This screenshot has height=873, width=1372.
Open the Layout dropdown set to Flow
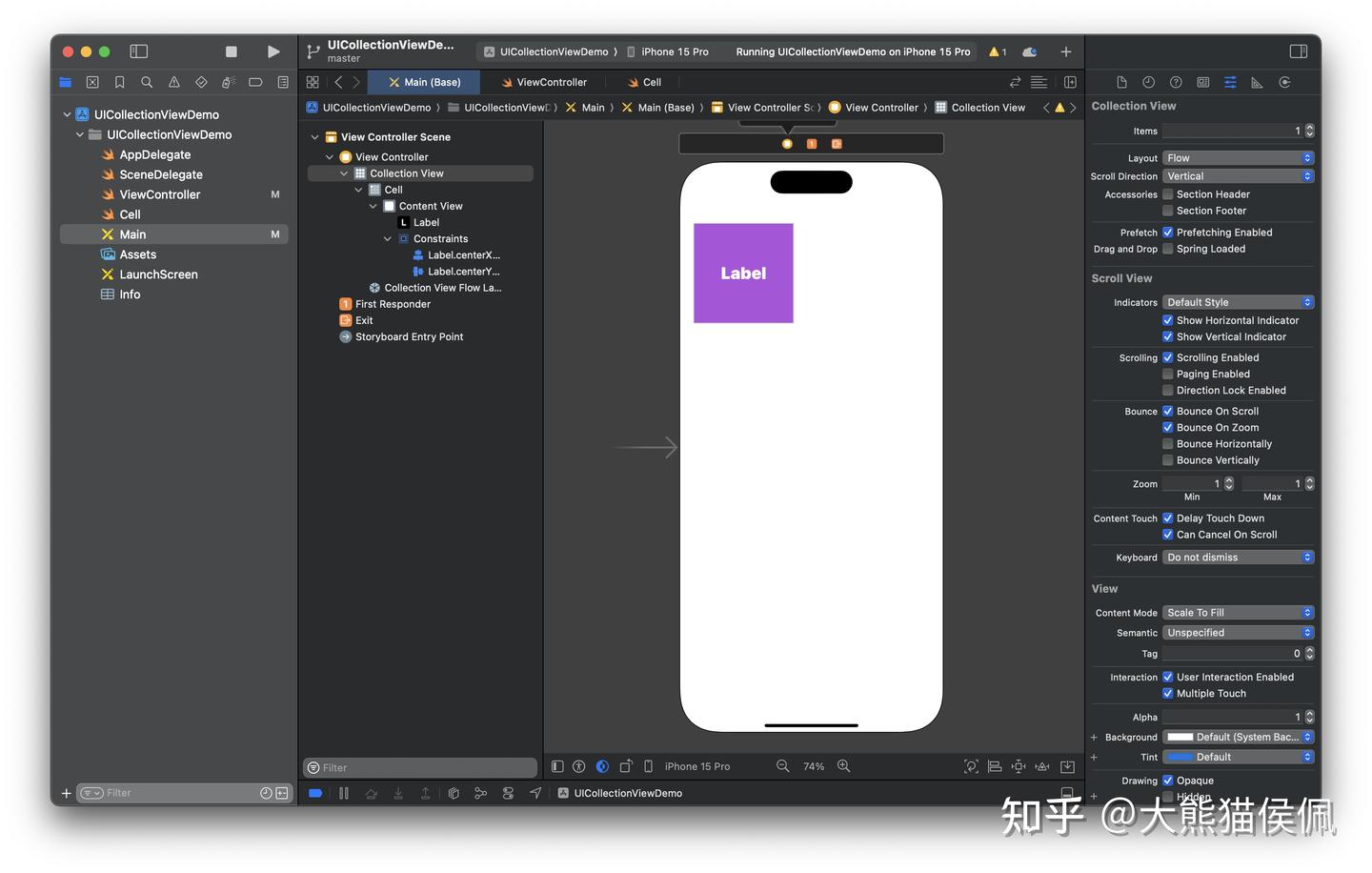[1237, 157]
